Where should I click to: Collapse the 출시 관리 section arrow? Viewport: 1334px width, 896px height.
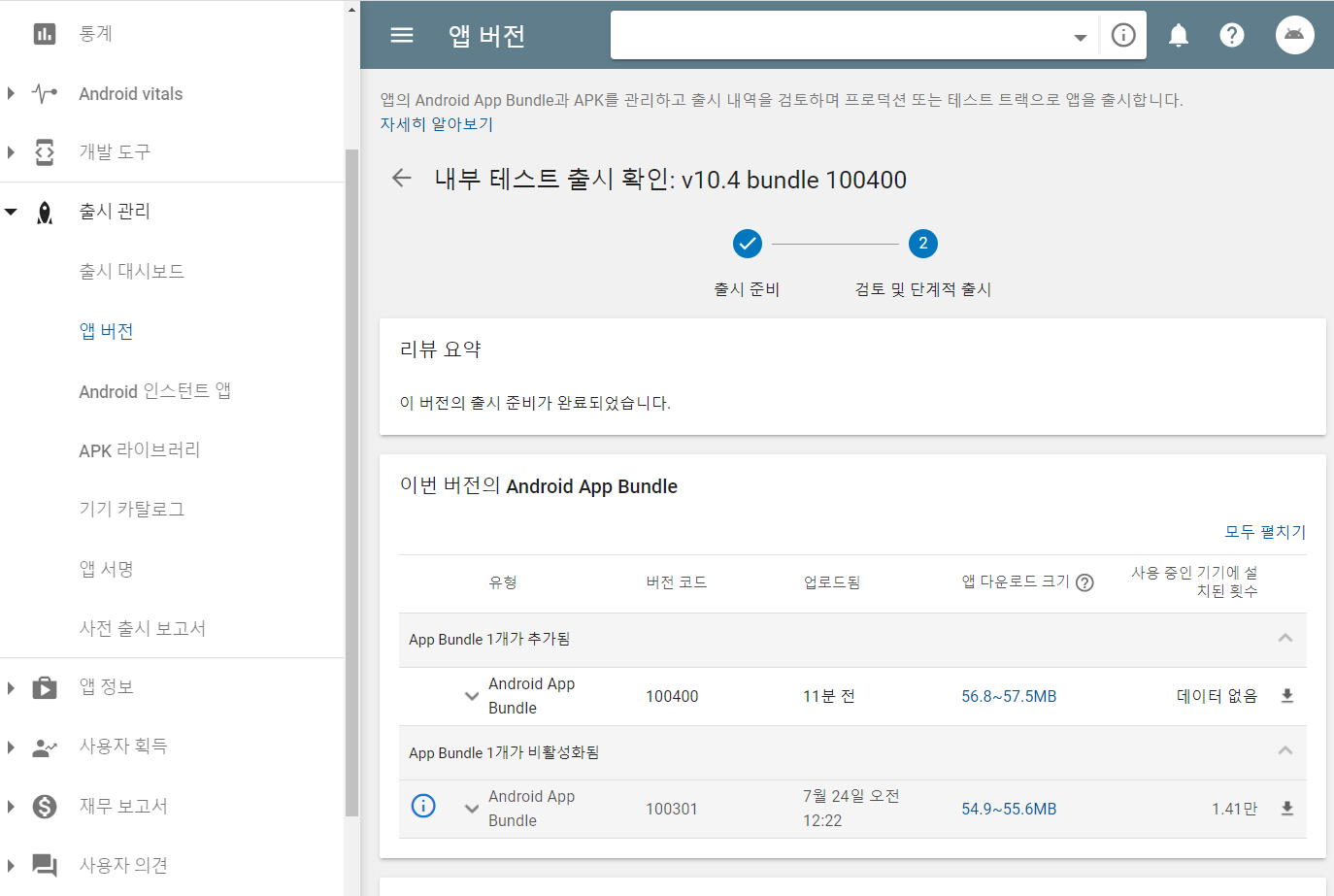11,212
